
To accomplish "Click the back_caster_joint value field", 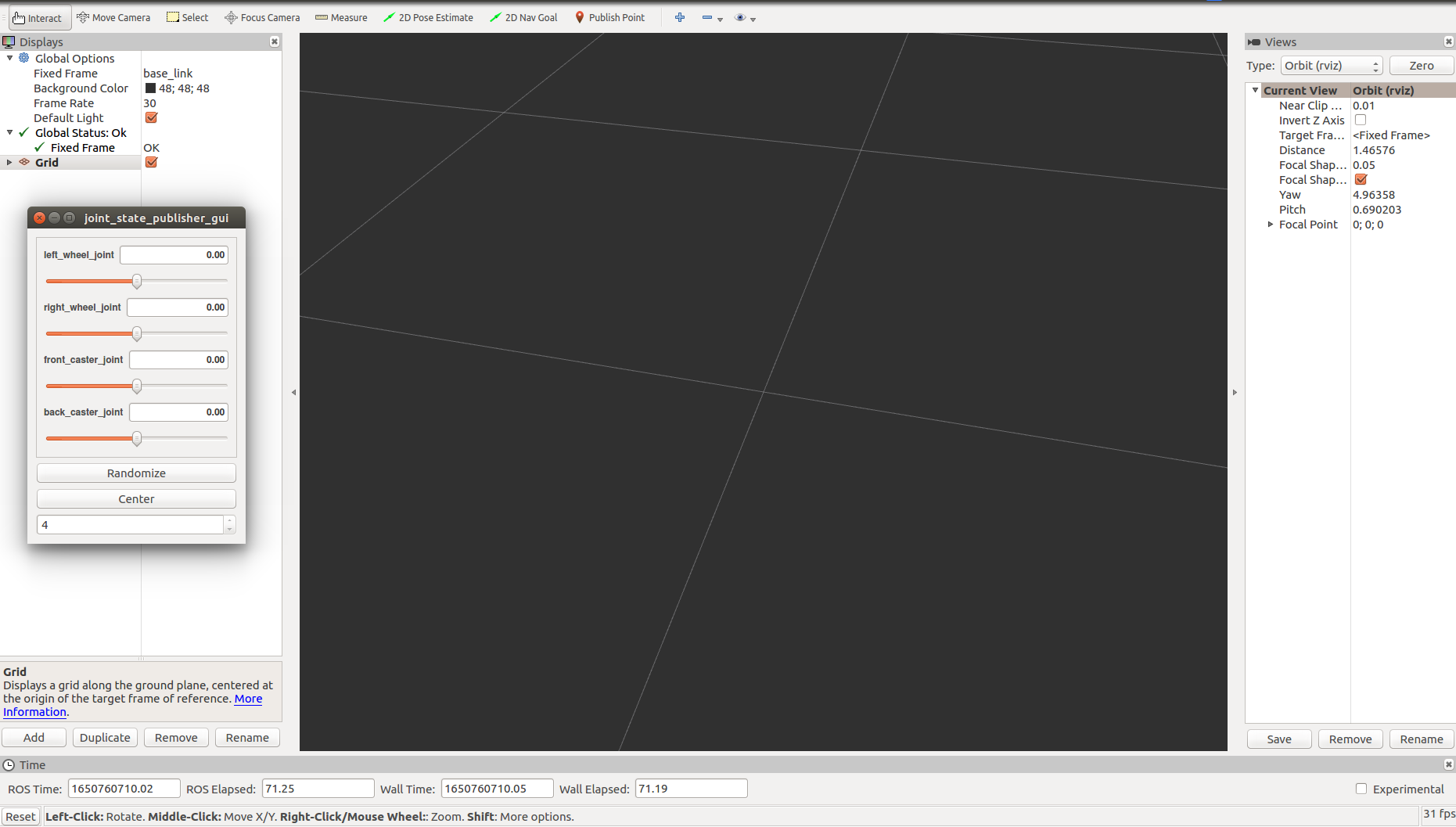I will [x=178, y=412].
